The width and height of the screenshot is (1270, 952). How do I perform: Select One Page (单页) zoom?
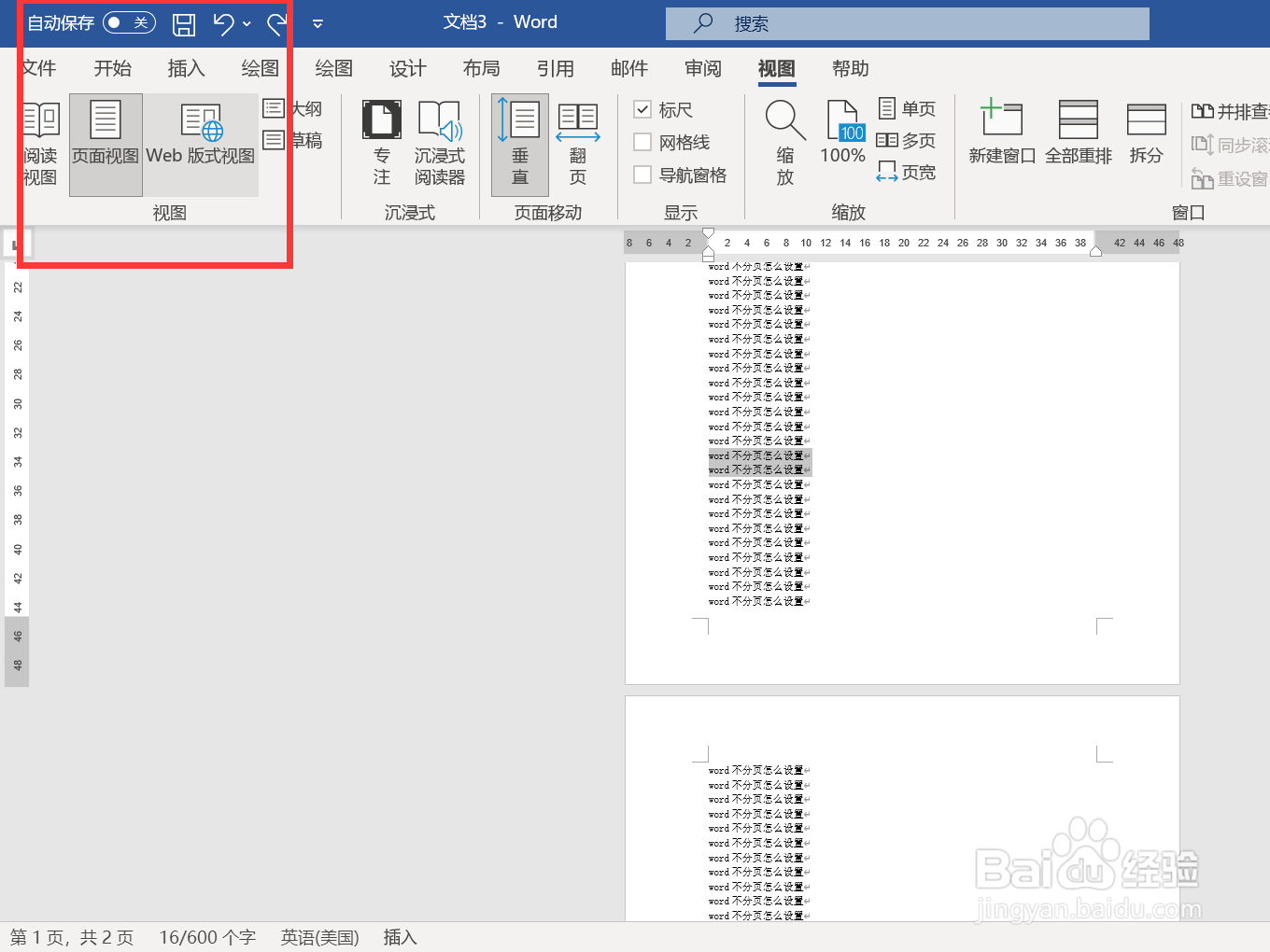click(x=907, y=108)
